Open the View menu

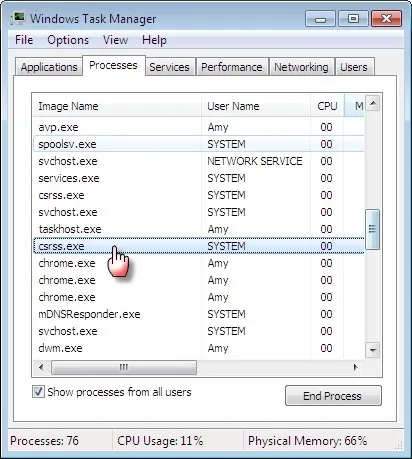(x=115, y=40)
